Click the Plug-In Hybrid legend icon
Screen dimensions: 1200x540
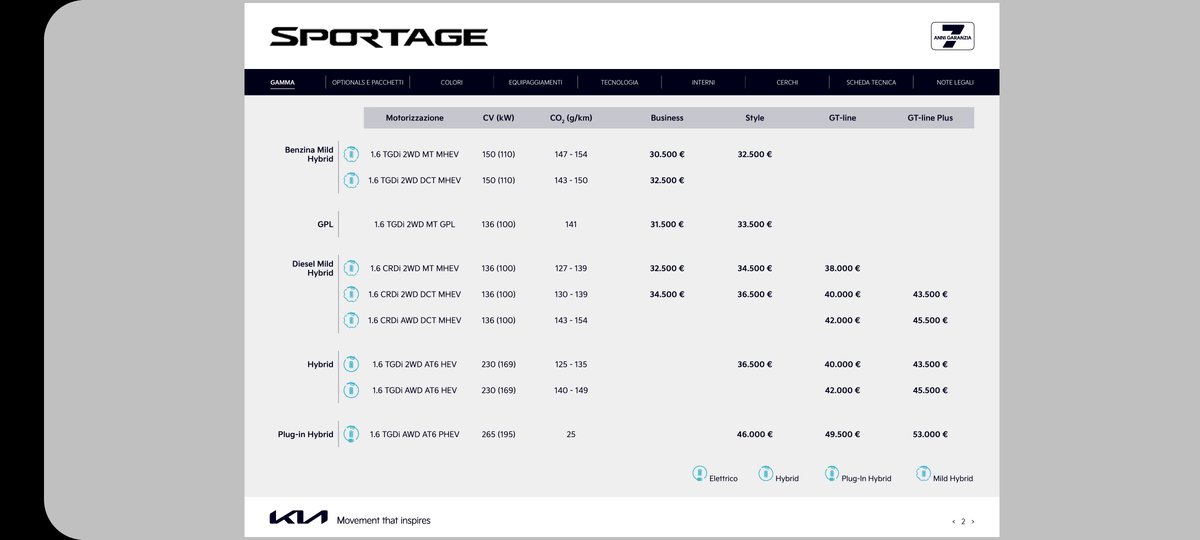pos(832,474)
